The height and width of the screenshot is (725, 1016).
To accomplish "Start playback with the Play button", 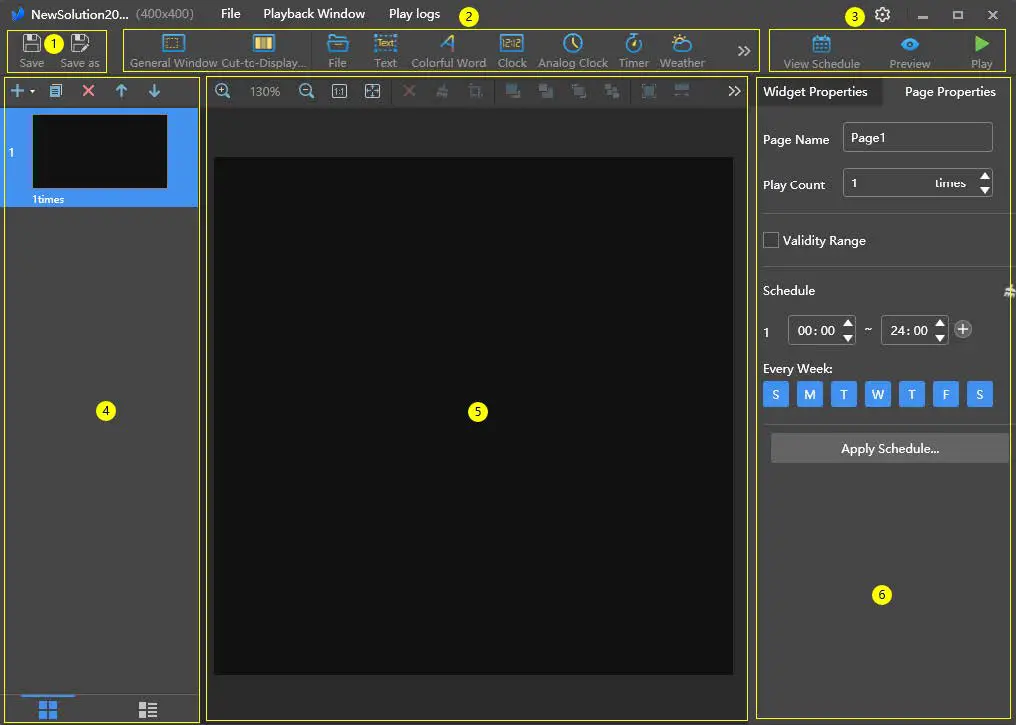I will coord(980,49).
